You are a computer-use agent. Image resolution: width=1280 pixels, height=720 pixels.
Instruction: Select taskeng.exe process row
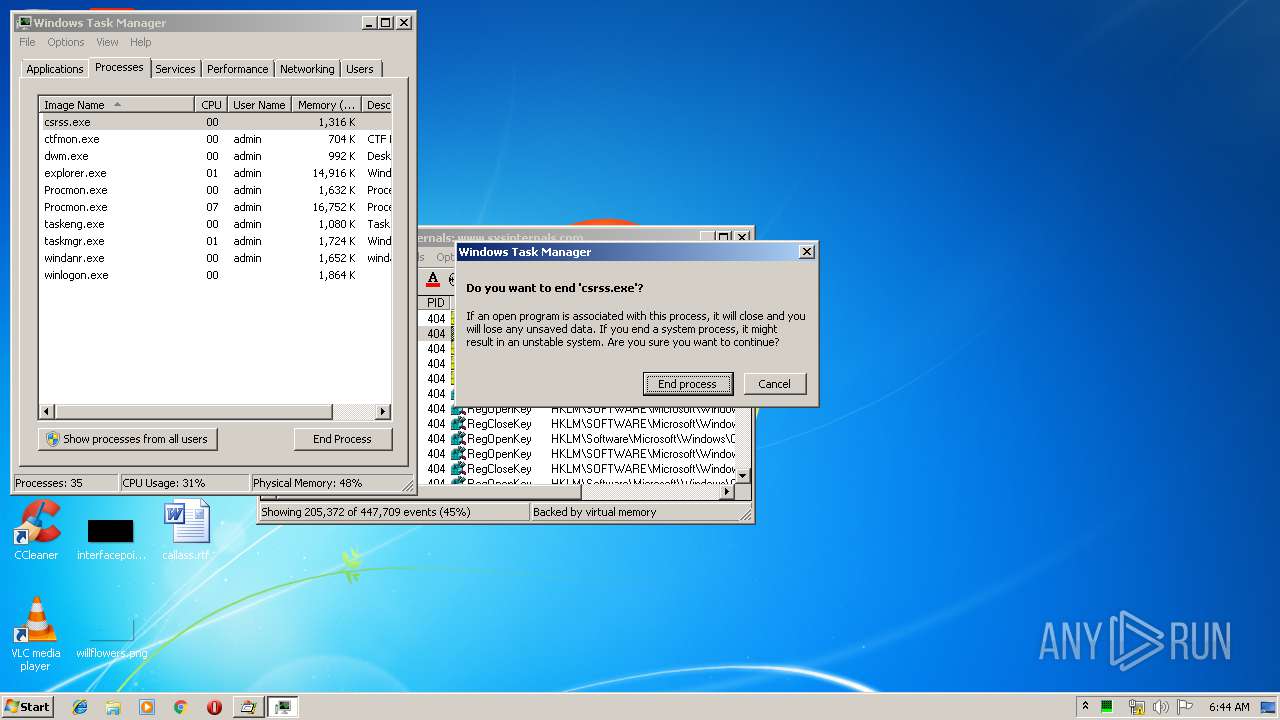[x=216, y=224]
